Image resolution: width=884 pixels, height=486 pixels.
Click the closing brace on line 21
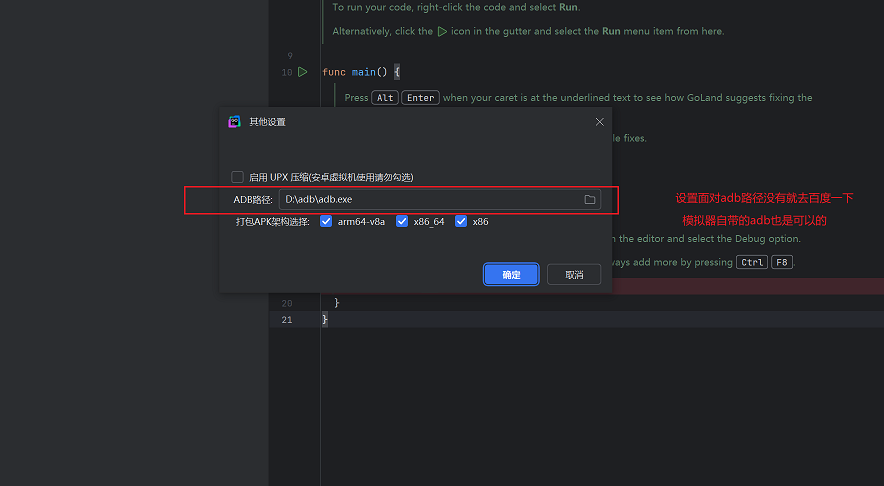click(325, 320)
